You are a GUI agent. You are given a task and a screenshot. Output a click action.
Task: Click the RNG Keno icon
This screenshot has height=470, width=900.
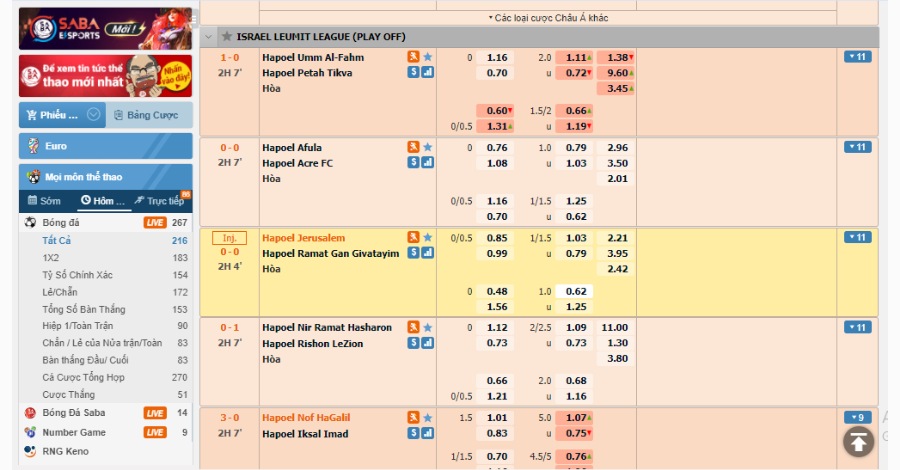[30, 451]
